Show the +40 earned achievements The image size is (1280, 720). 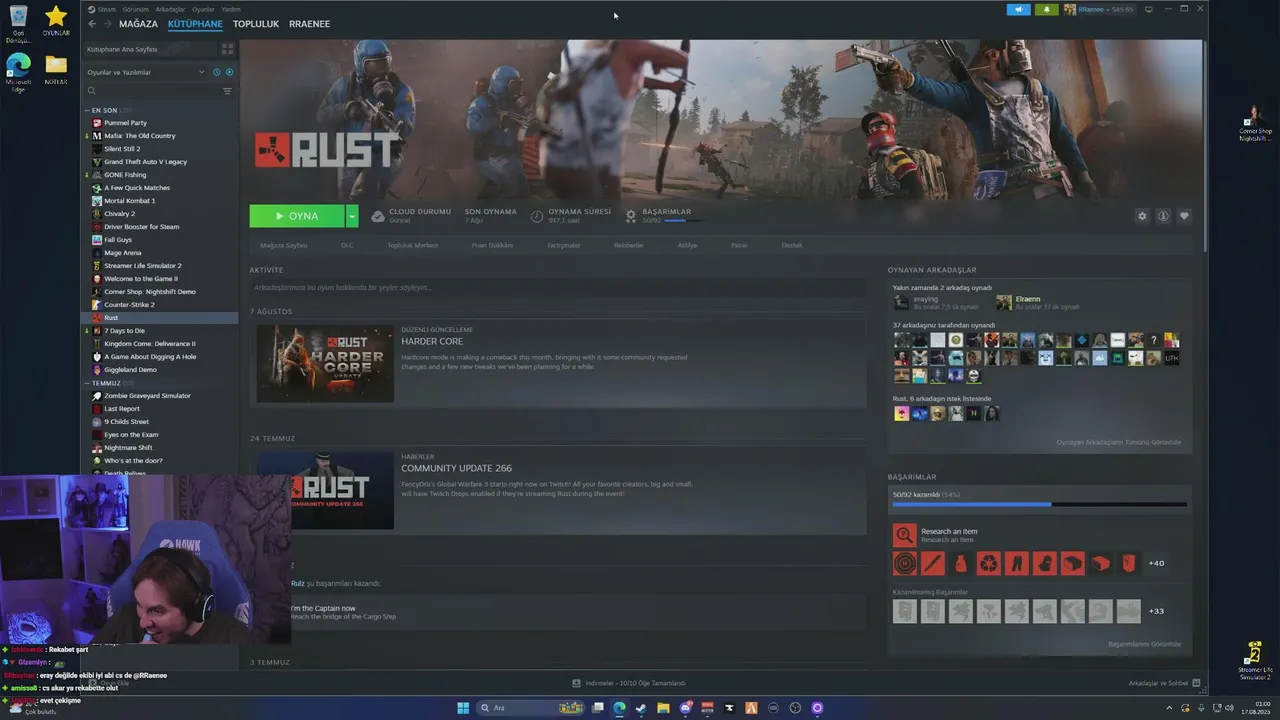[1156, 563]
